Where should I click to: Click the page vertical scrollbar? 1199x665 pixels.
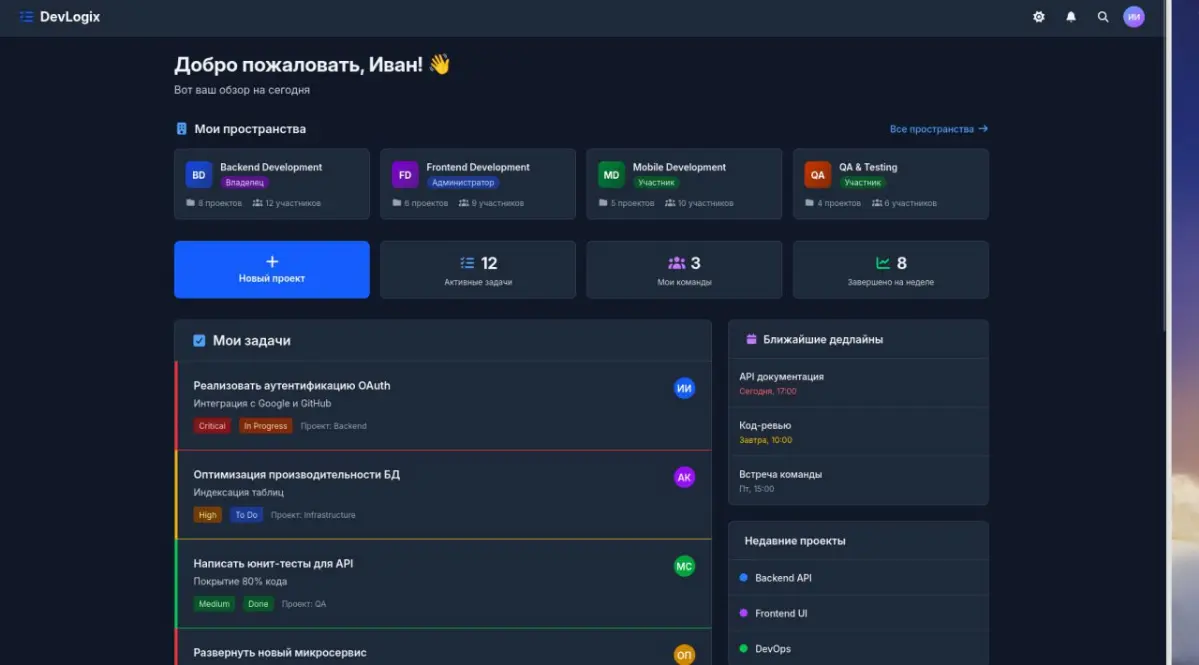1167,168
